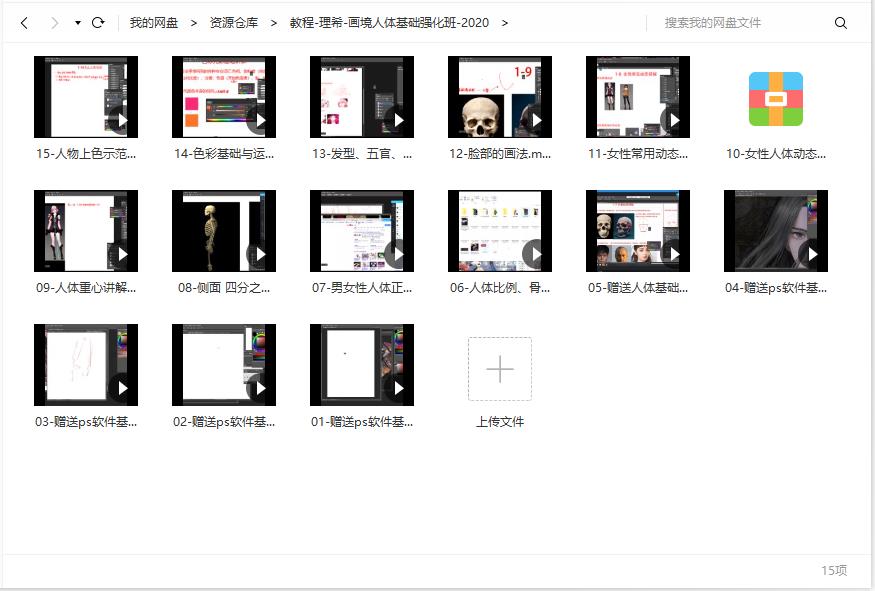
Task: Refresh the current folder listing
Action: coord(98,22)
